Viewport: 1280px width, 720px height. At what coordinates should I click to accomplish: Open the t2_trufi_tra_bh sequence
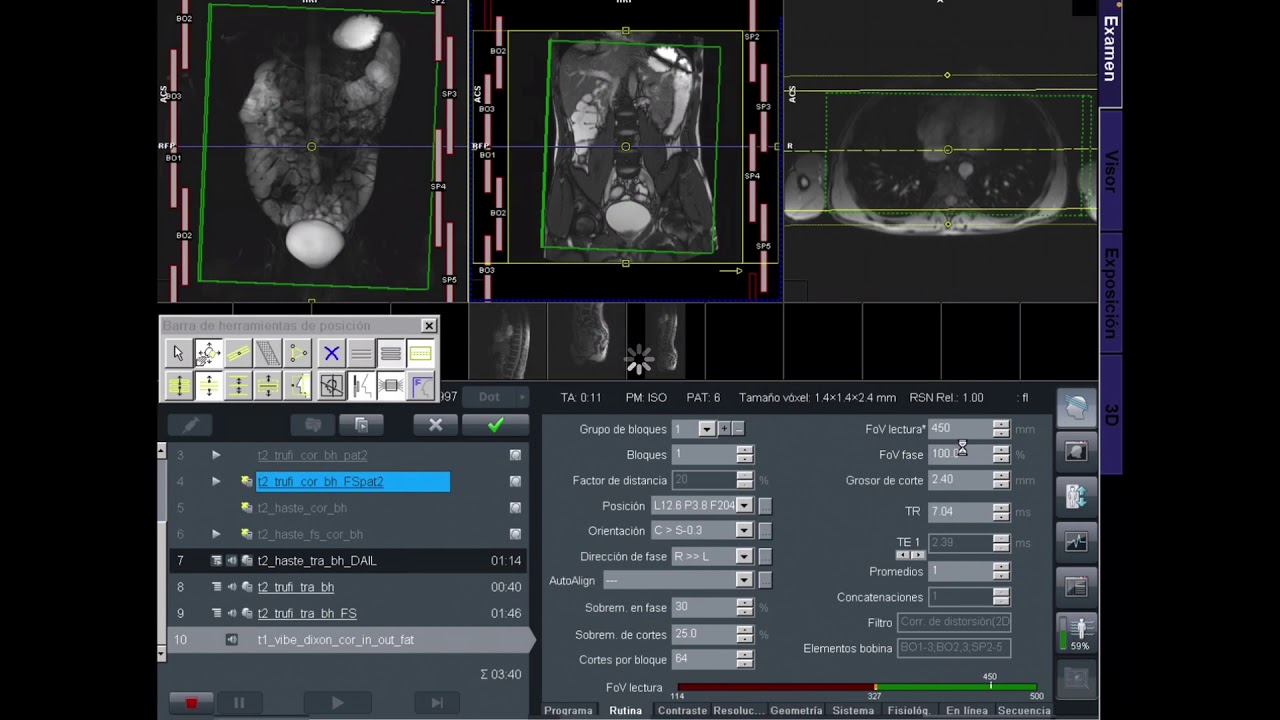[296, 587]
